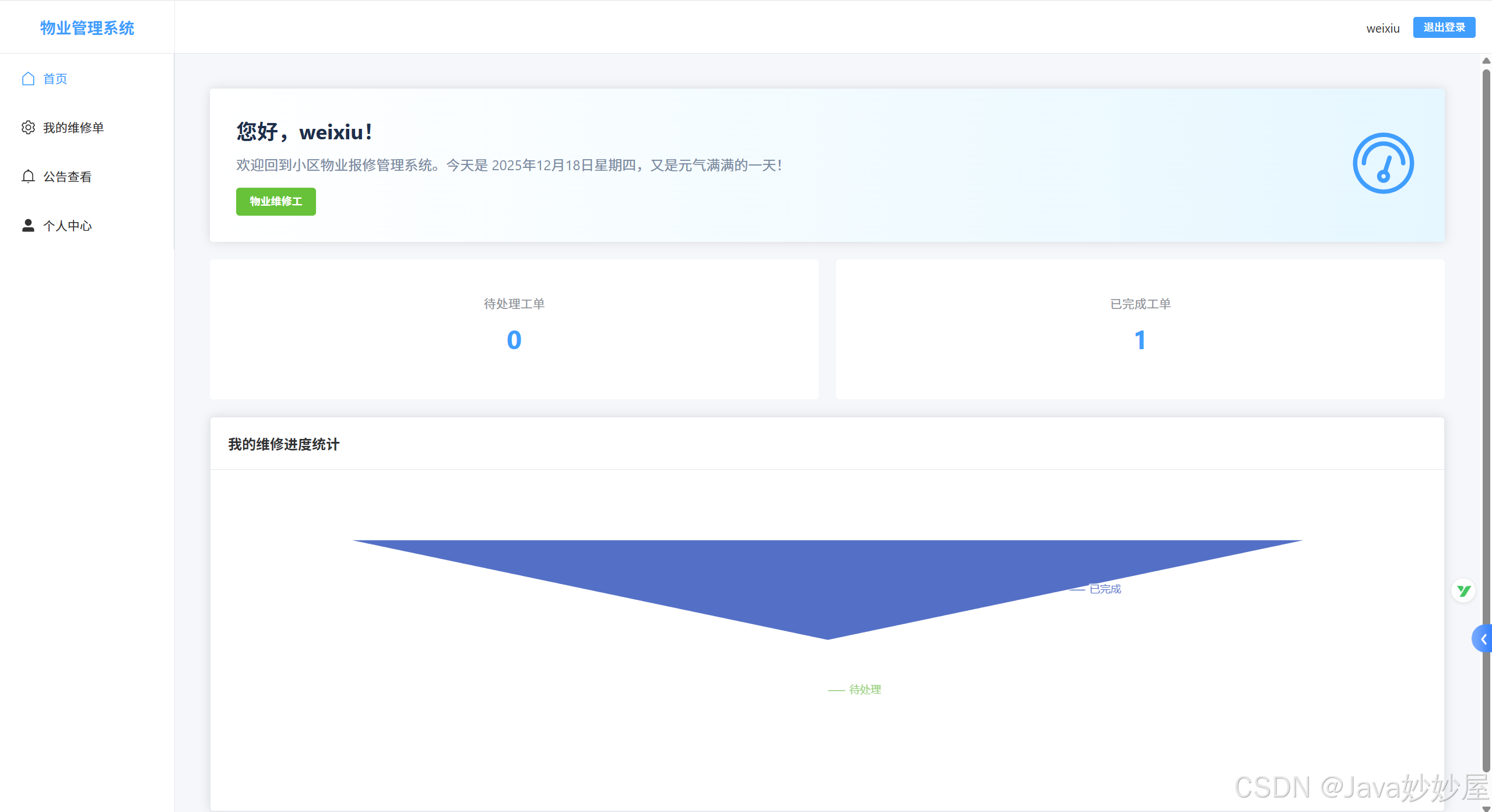
Task: Click the green floating Y icon
Action: (1463, 591)
